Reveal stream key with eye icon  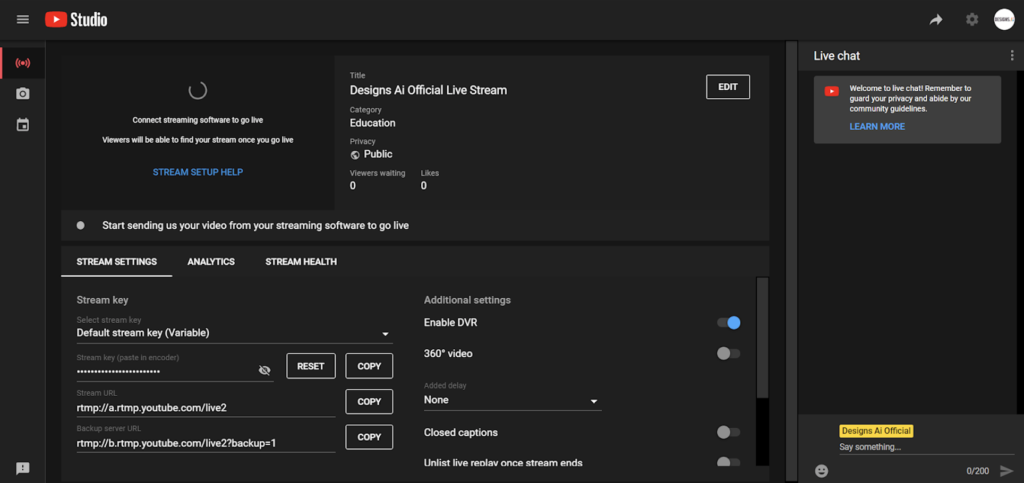[x=264, y=370]
